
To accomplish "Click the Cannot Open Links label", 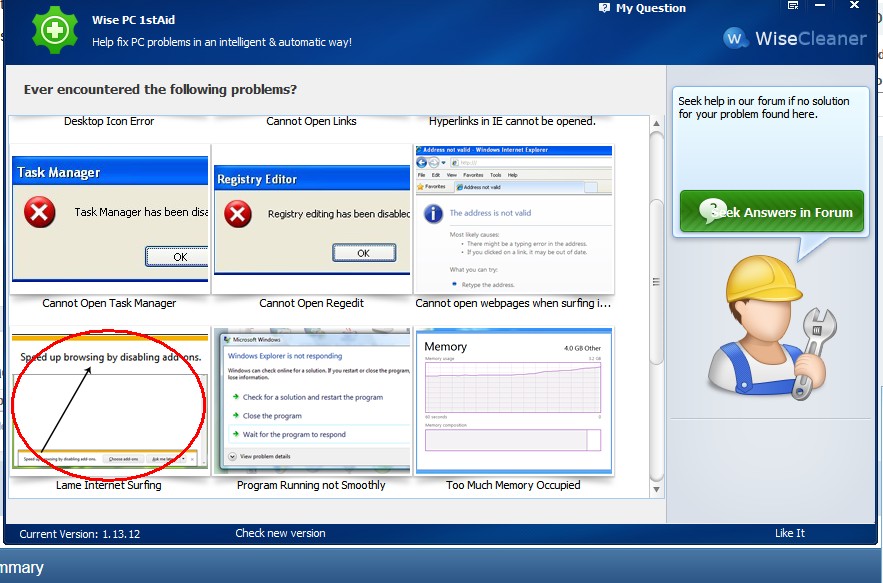I will 311,121.
